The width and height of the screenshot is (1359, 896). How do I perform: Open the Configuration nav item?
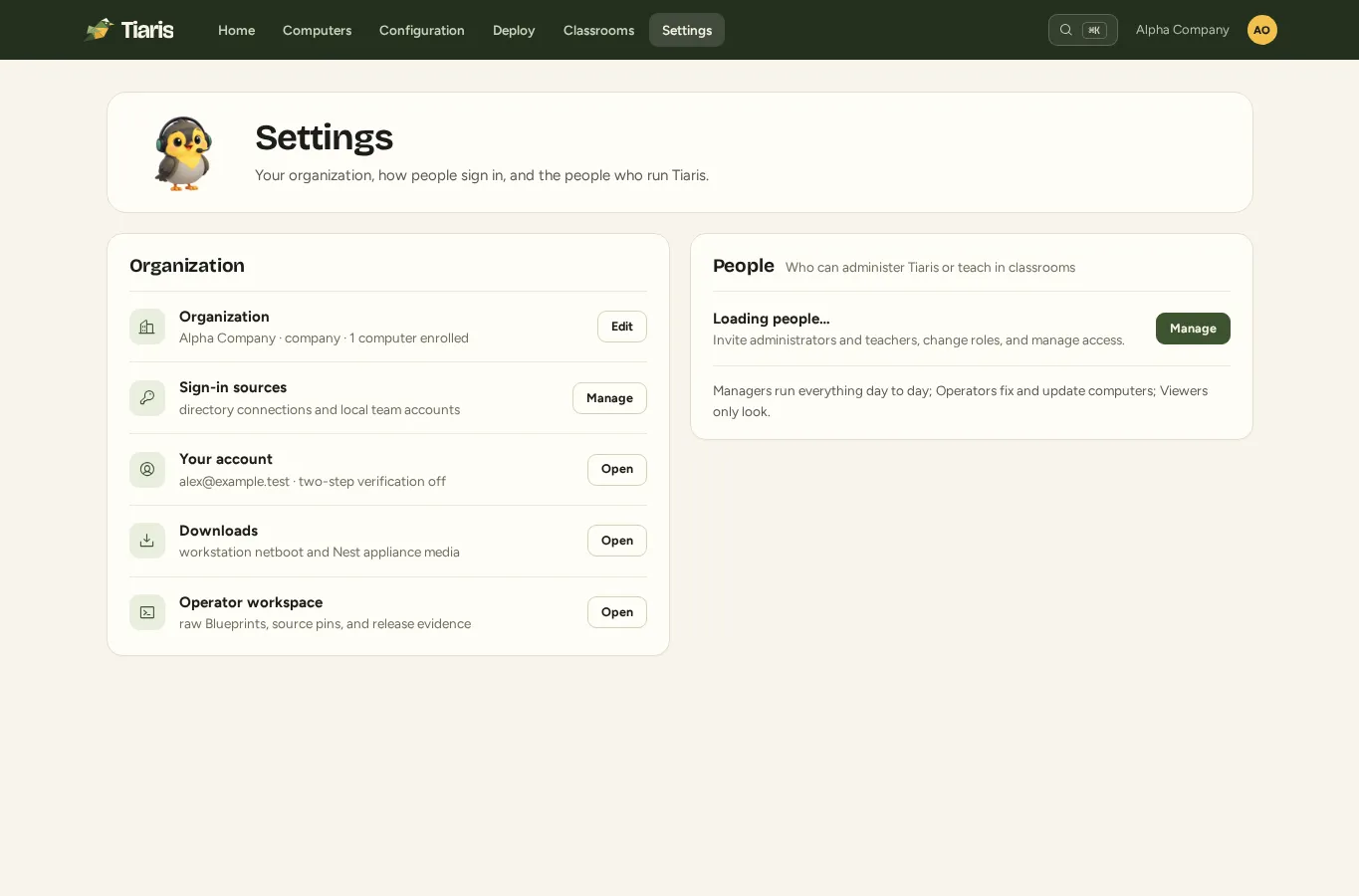[422, 30]
